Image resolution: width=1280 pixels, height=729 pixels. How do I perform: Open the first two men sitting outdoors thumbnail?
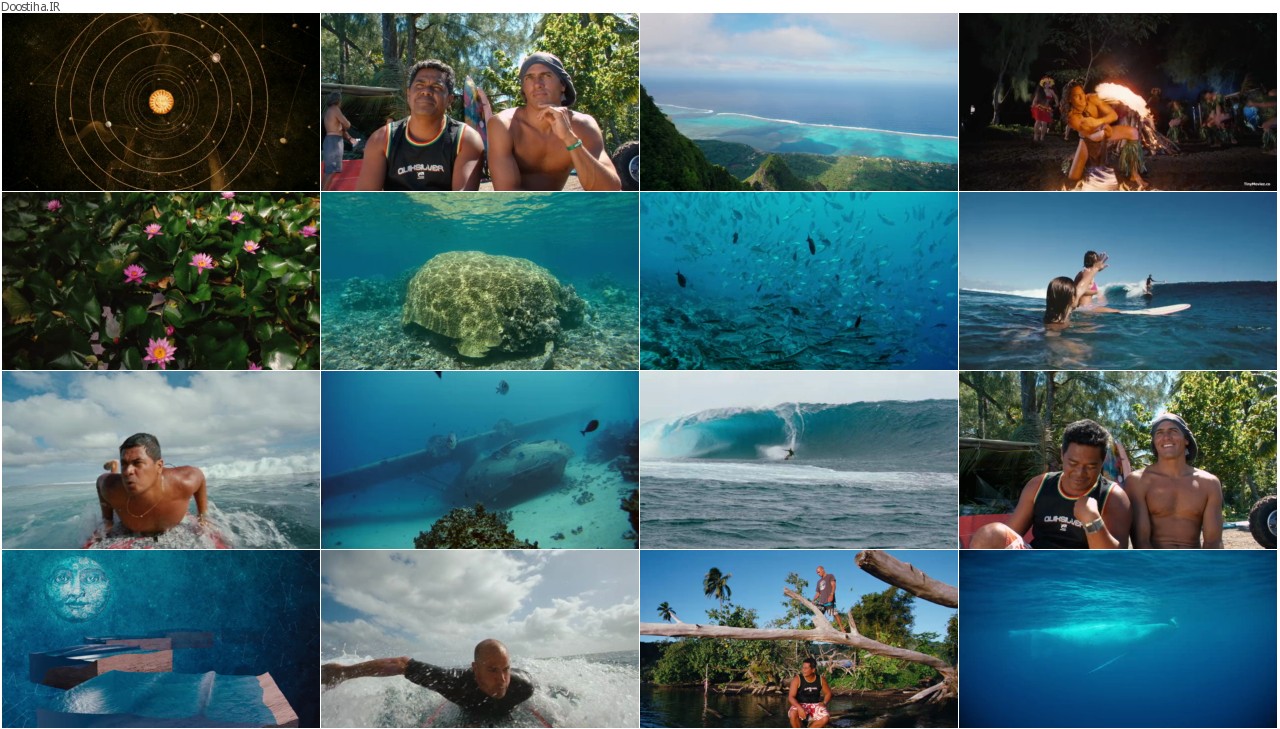click(480, 102)
